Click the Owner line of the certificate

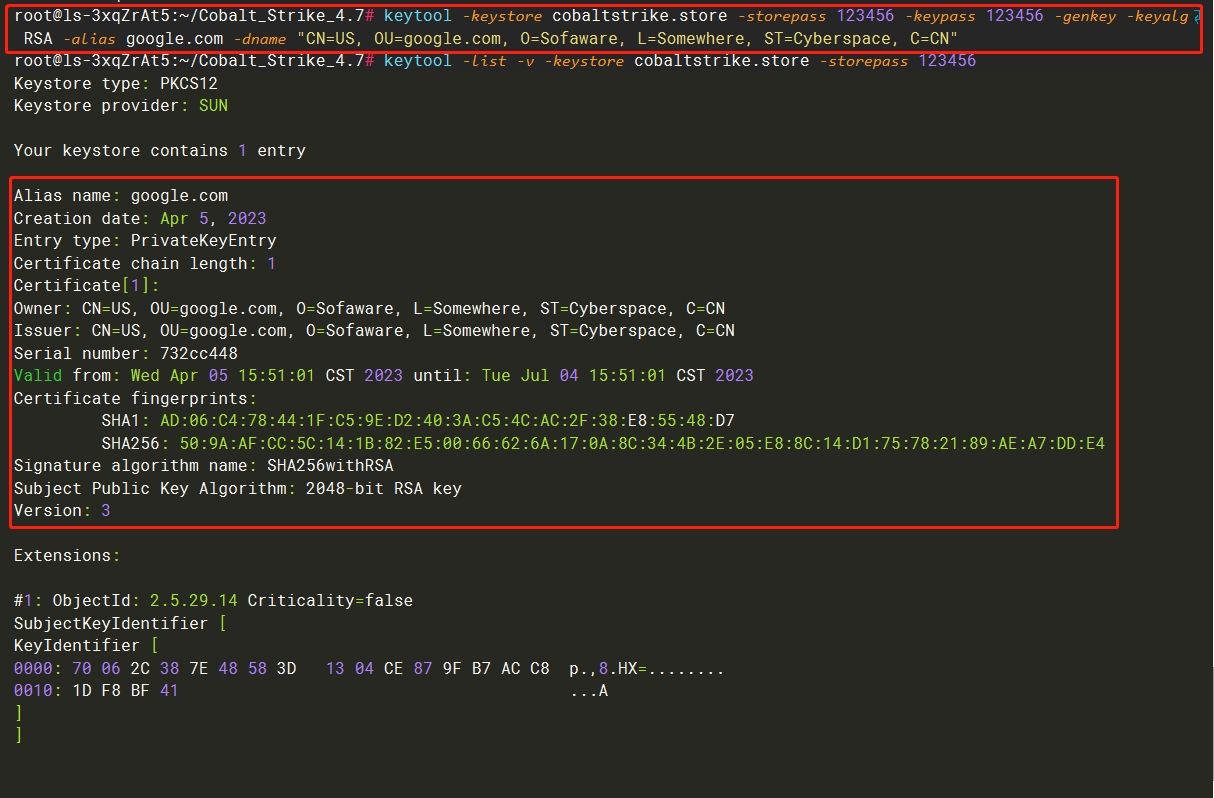(369, 309)
